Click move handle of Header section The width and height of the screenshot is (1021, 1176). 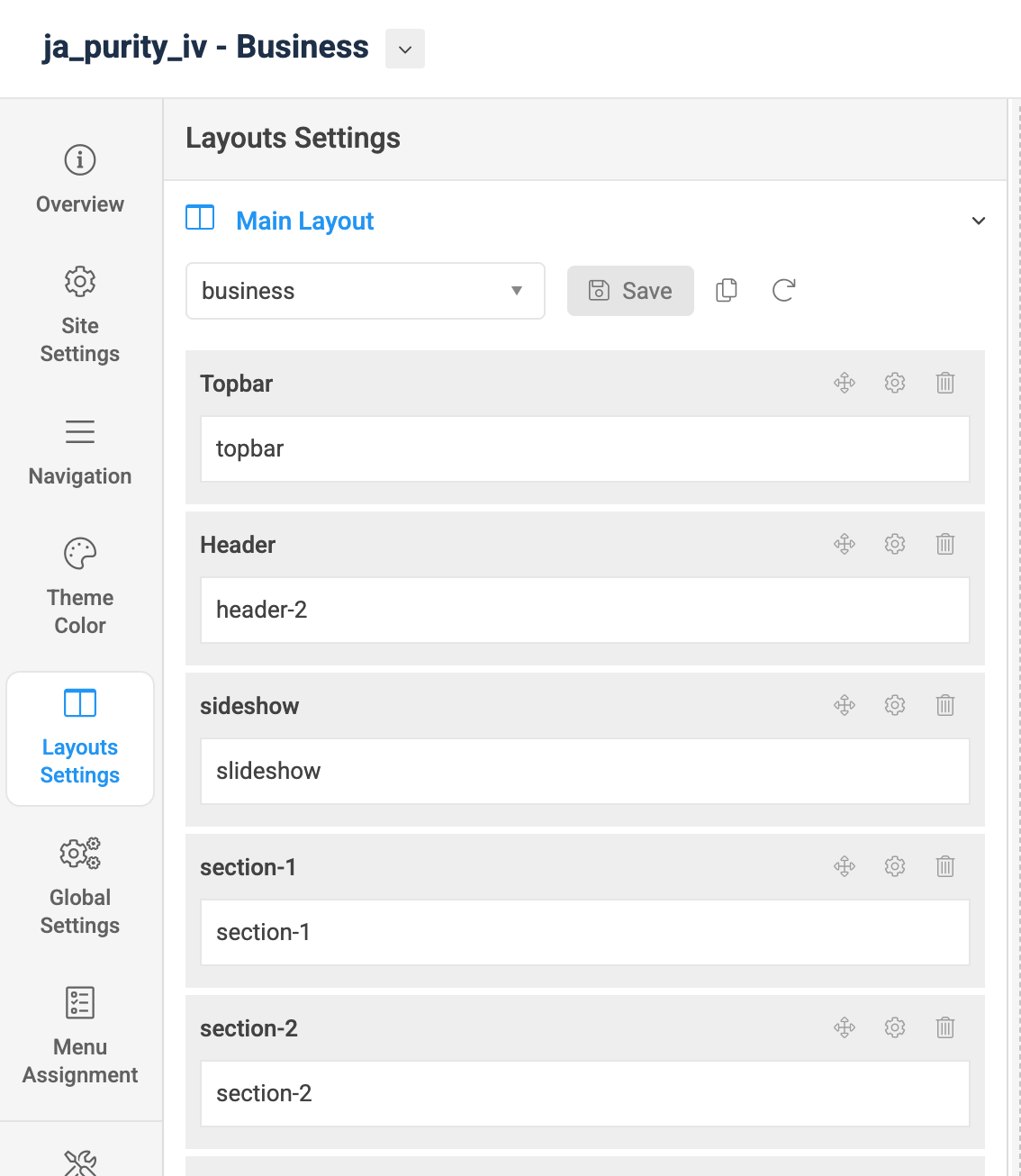(x=845, y=544)
